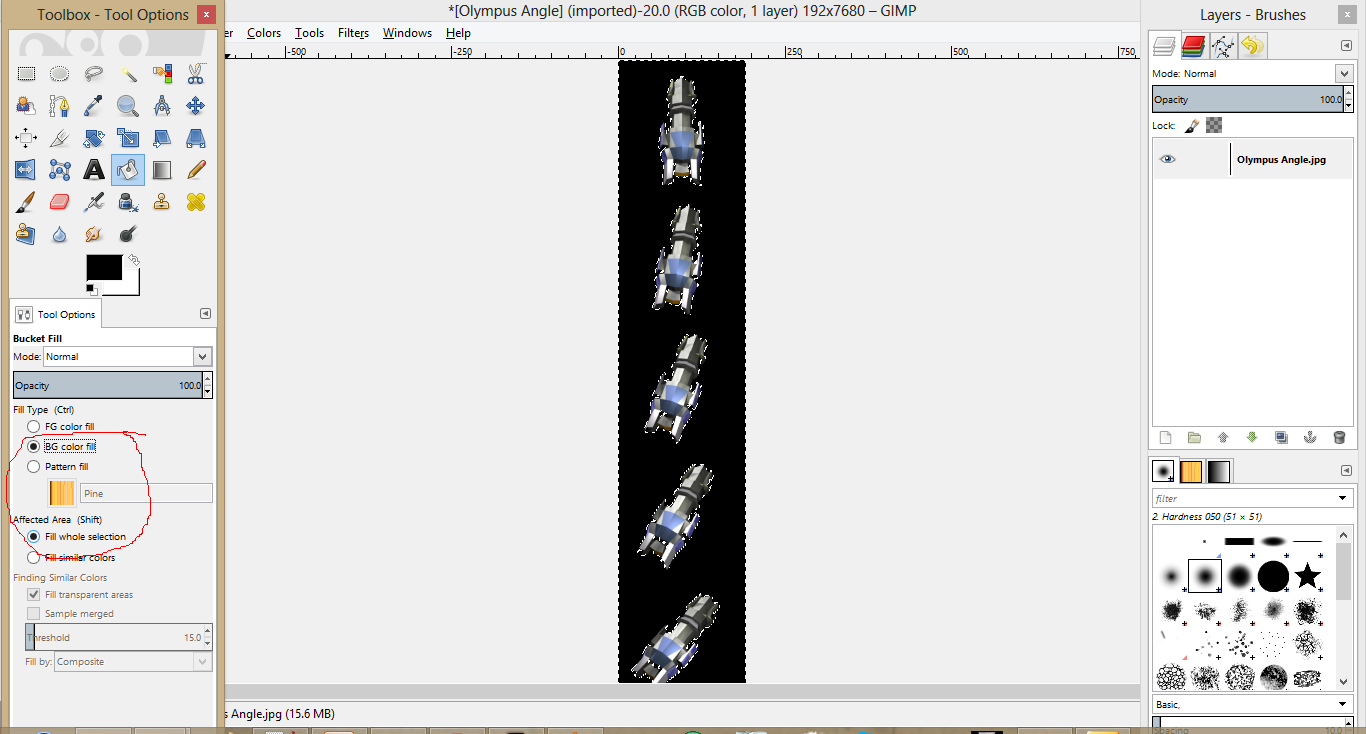Create a new layer button
Viewport: 1366px width, 734px height.
tap(1165, 437)
